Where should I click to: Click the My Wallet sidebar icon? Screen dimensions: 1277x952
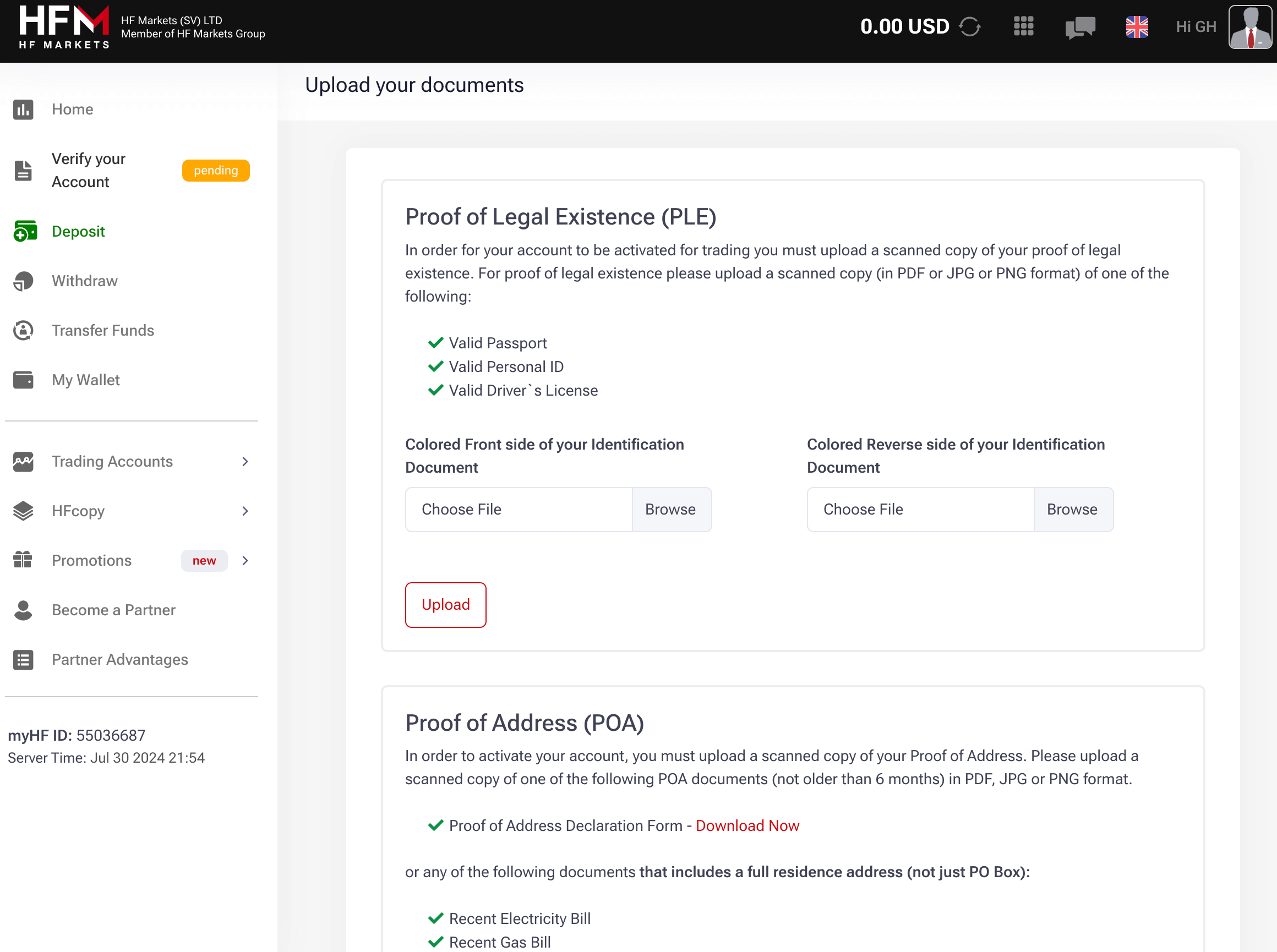[23, 380]
